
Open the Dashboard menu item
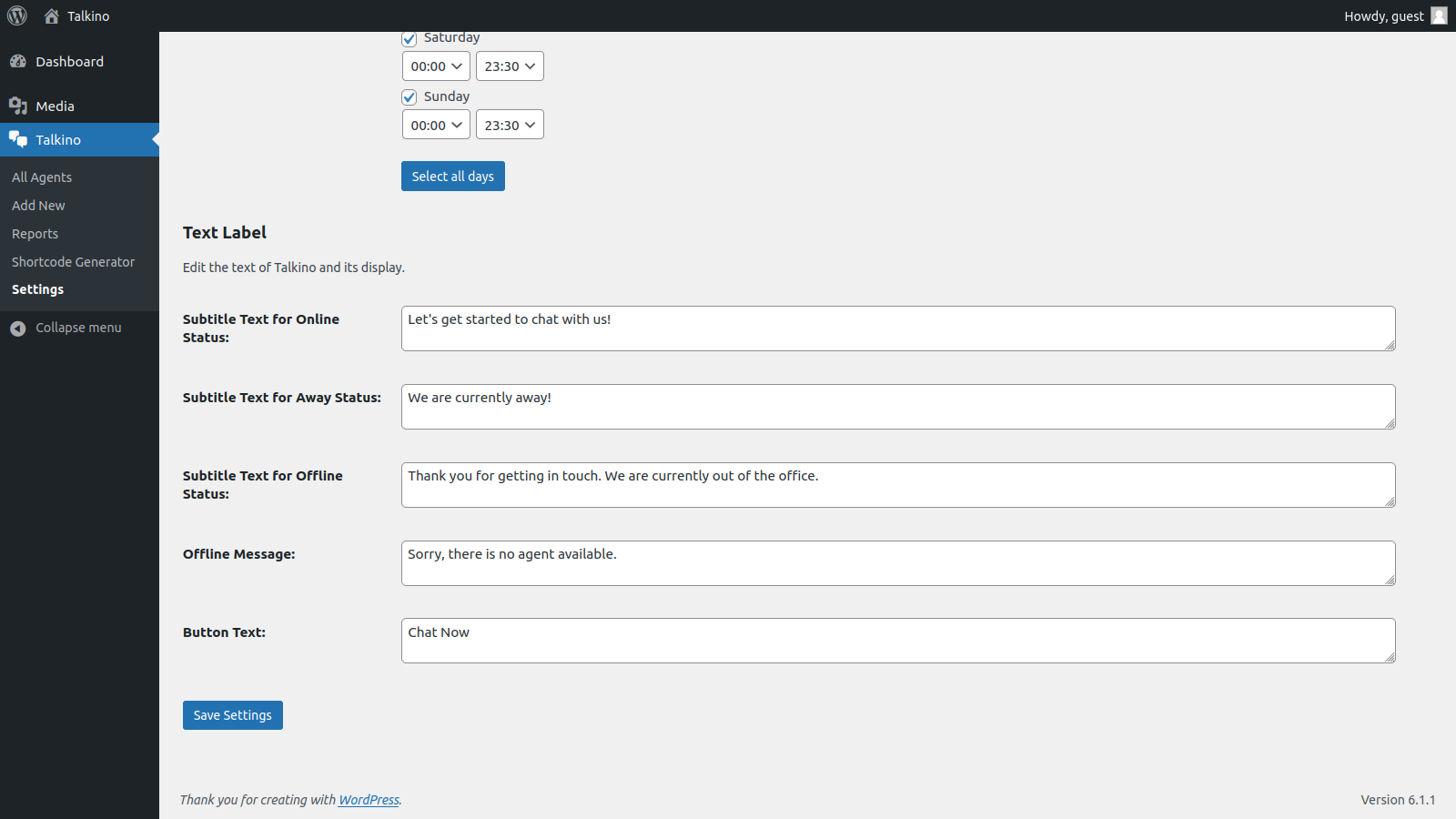pyautogui.click(x=79, y=61)
